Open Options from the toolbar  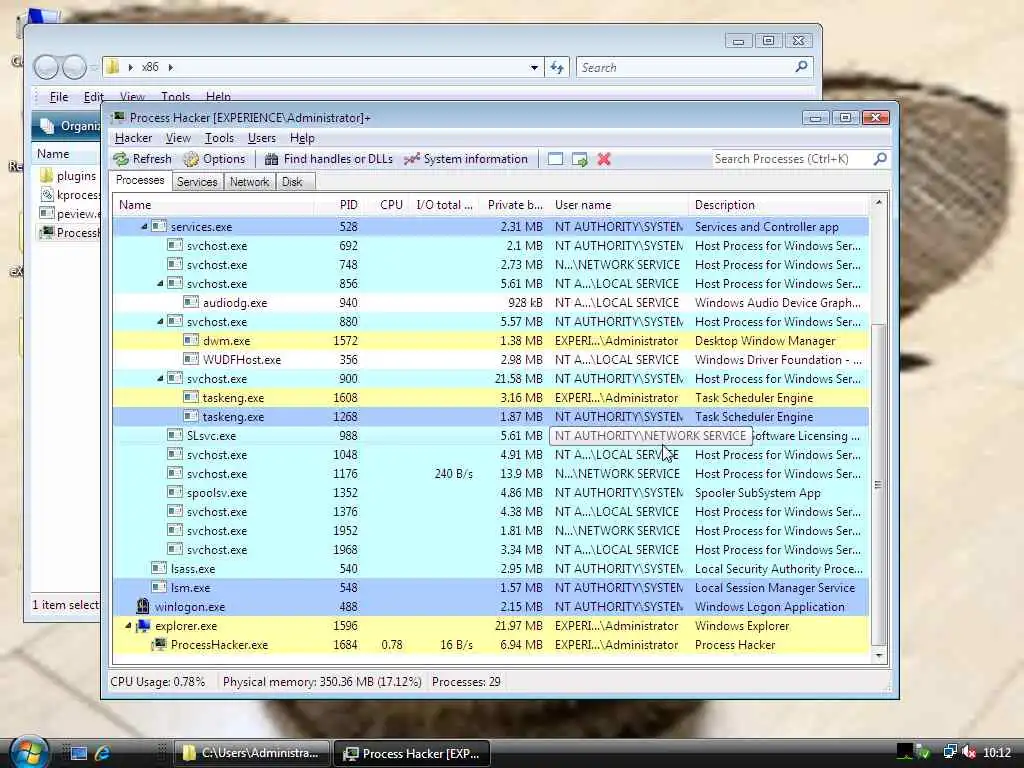pyautogui.click(x=214, y=159)
